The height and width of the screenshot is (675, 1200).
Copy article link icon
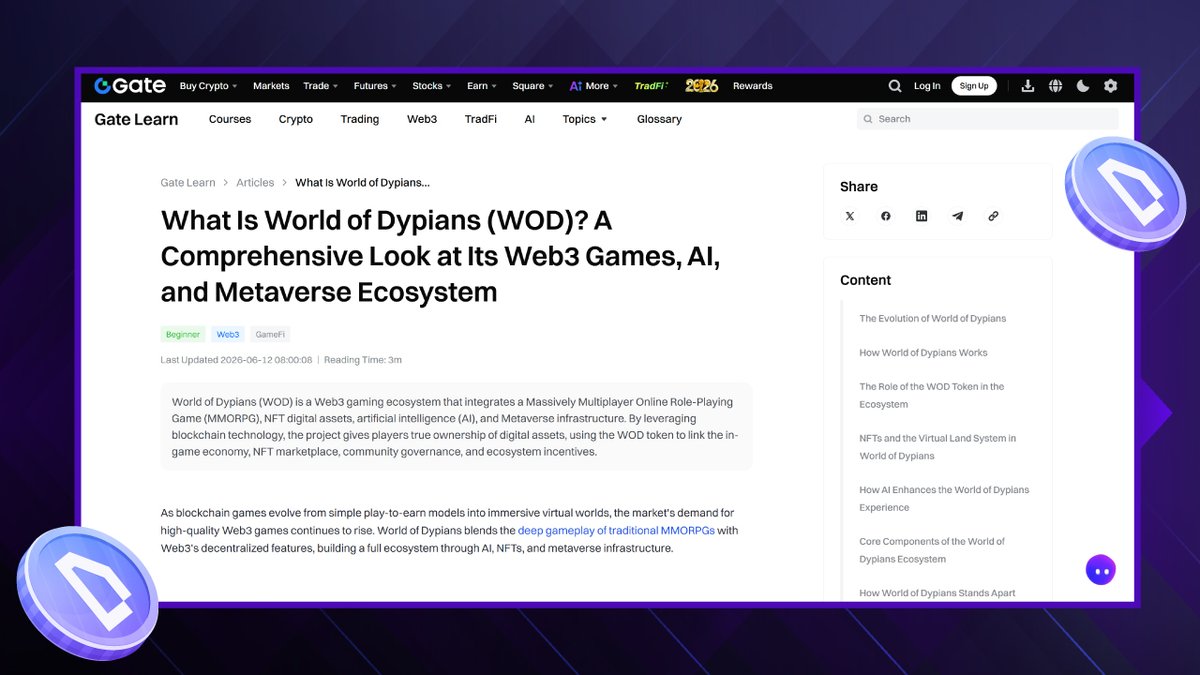[x=993, y=216]
